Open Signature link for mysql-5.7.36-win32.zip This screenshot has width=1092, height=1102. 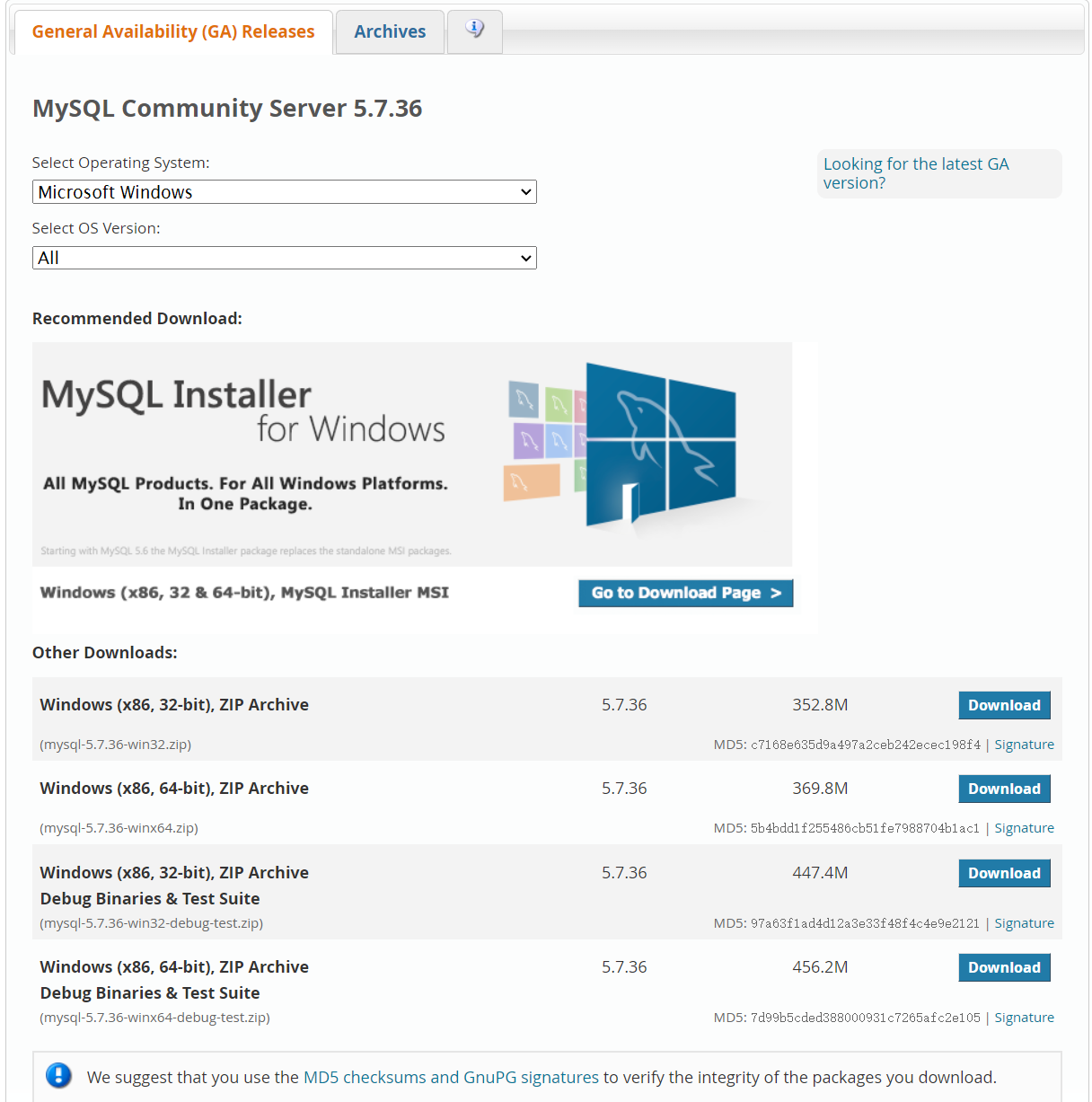pyautogui.click(x=1024, y=745)
